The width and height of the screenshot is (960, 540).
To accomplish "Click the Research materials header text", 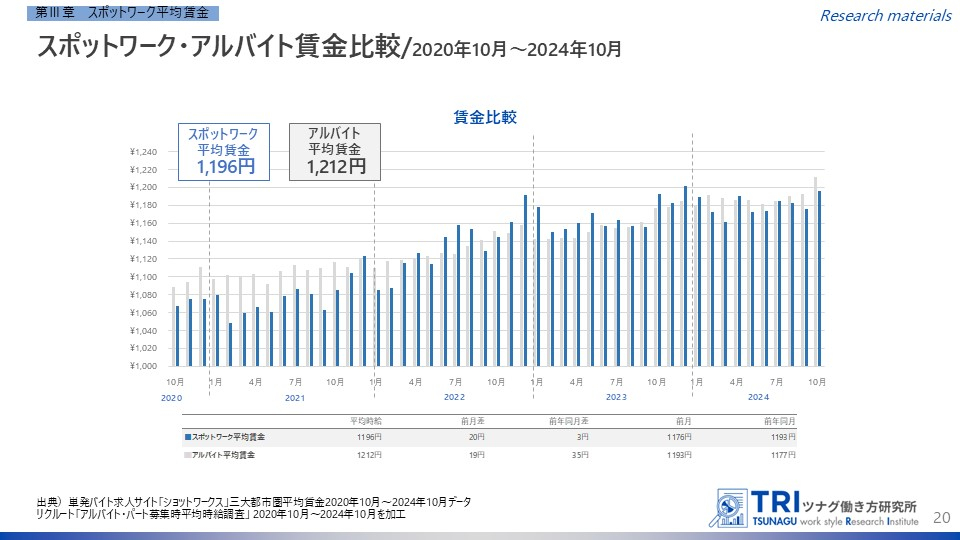I will click(x=885, y=15).
